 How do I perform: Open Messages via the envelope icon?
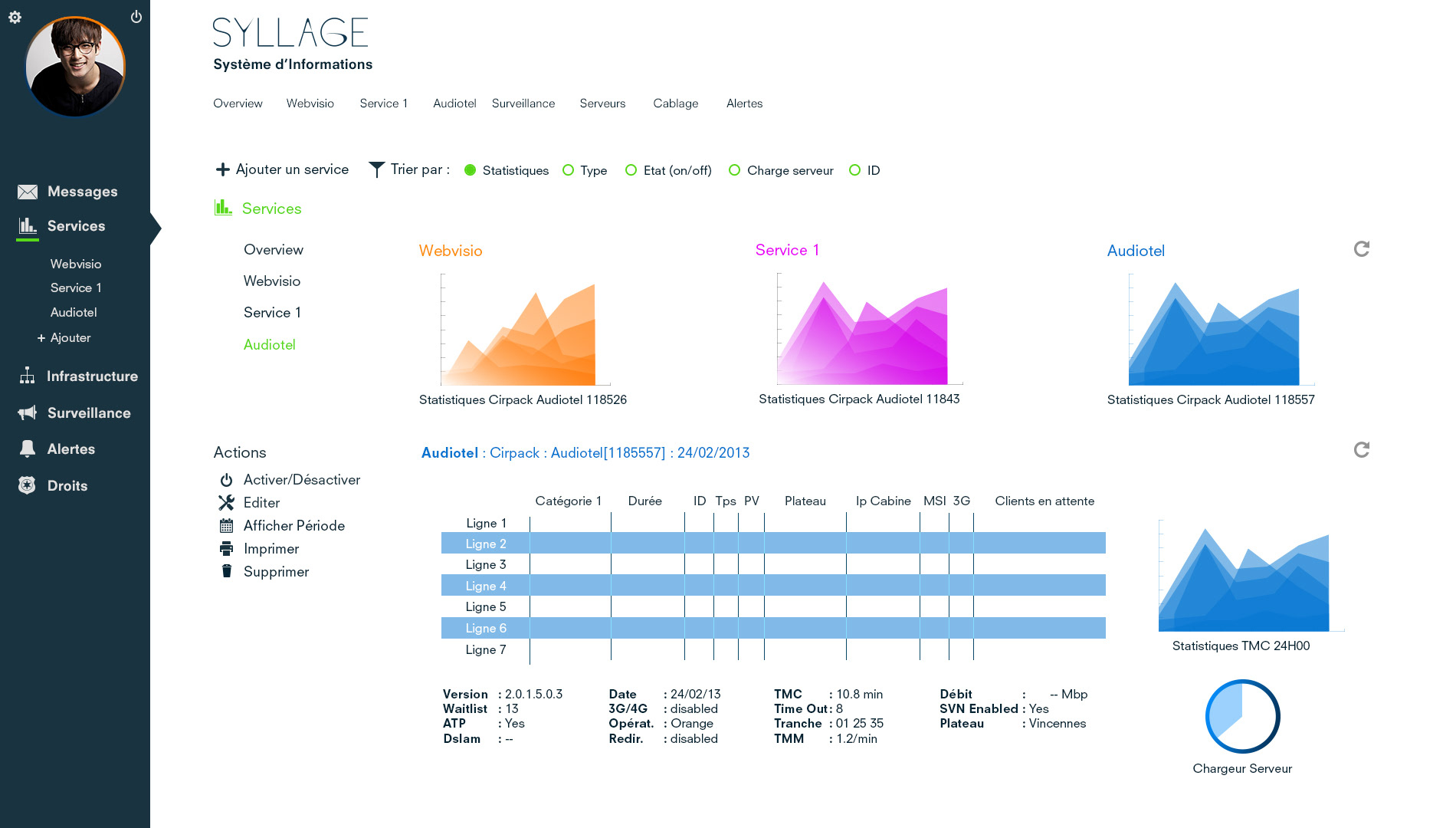pos(28,192)
